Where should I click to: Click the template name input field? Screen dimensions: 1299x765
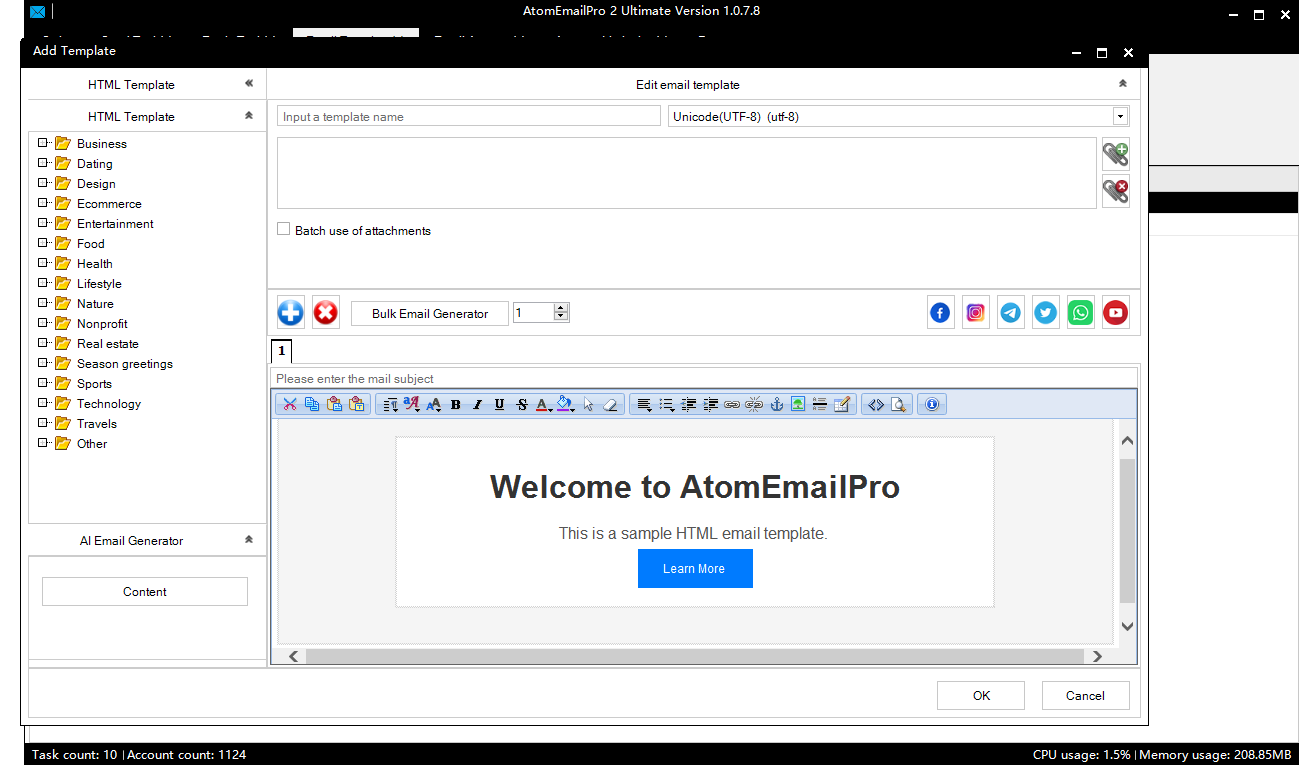click(x=469, y=116)
